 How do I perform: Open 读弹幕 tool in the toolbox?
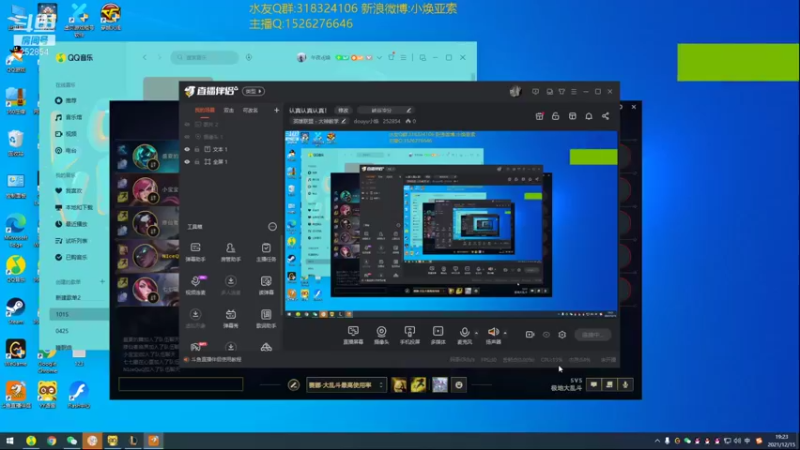pos(266,285)
